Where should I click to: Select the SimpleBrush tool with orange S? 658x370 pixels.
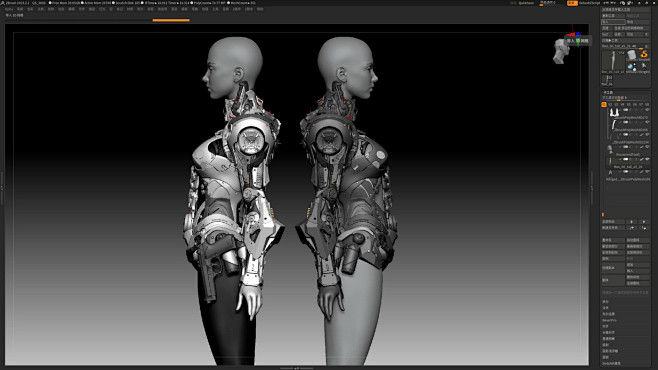click(644, 55)
